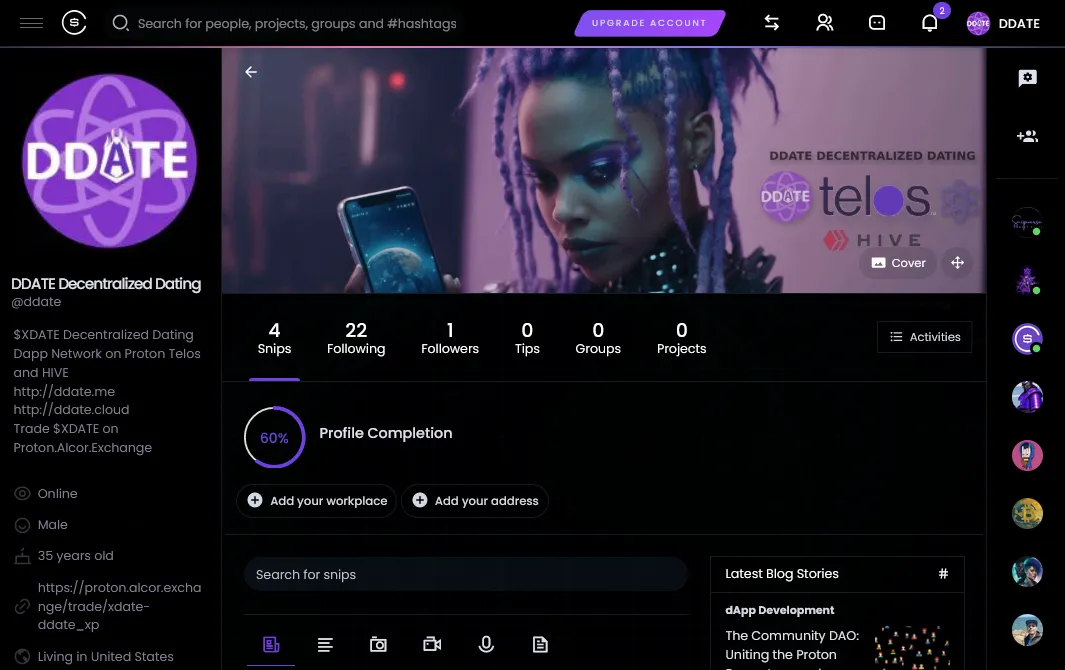Filter snips by audio microphone icon
Screen dimensions: 1065x670
[486, 644]
